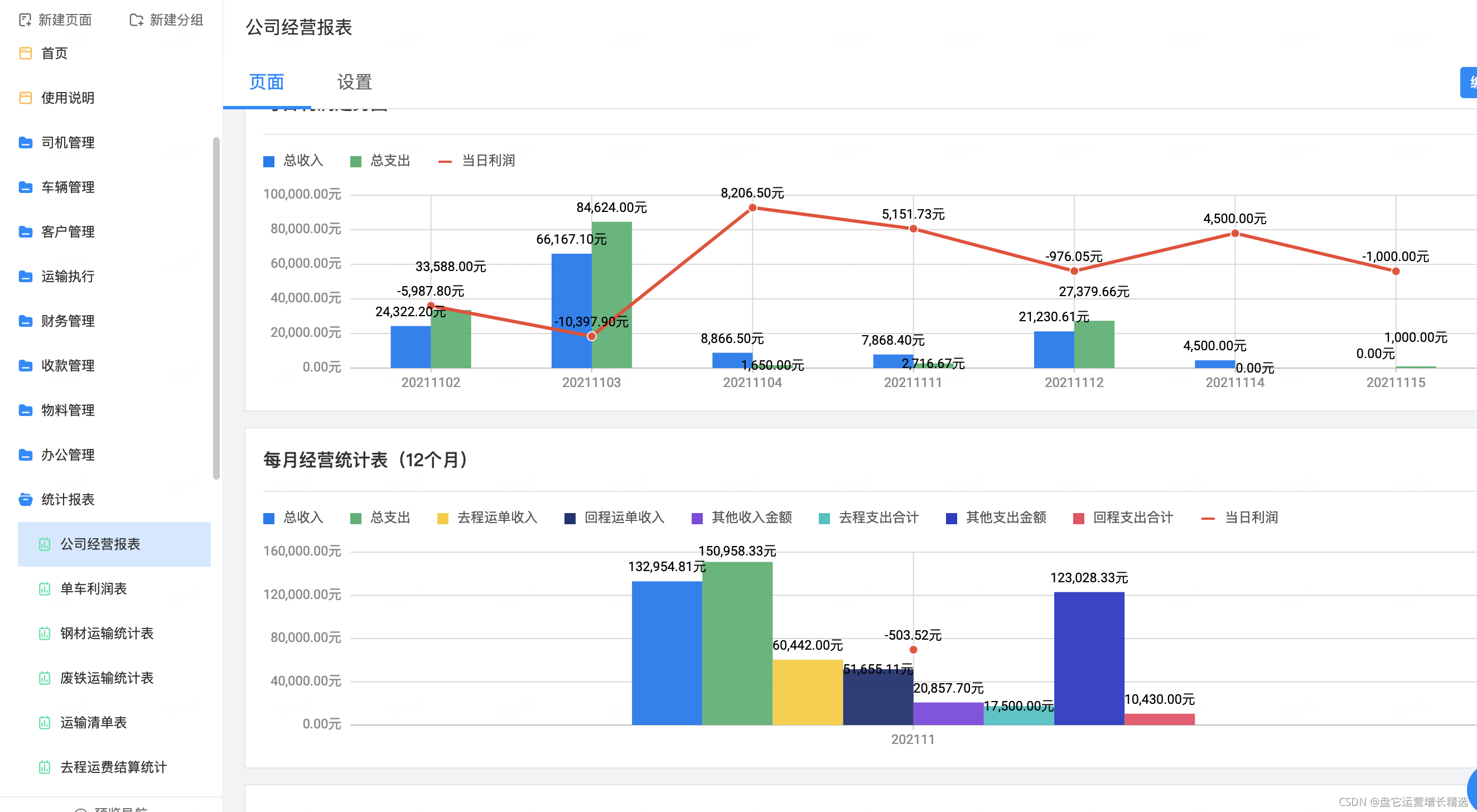
Task: Select the 页面 tab
Action: (266, 83)
